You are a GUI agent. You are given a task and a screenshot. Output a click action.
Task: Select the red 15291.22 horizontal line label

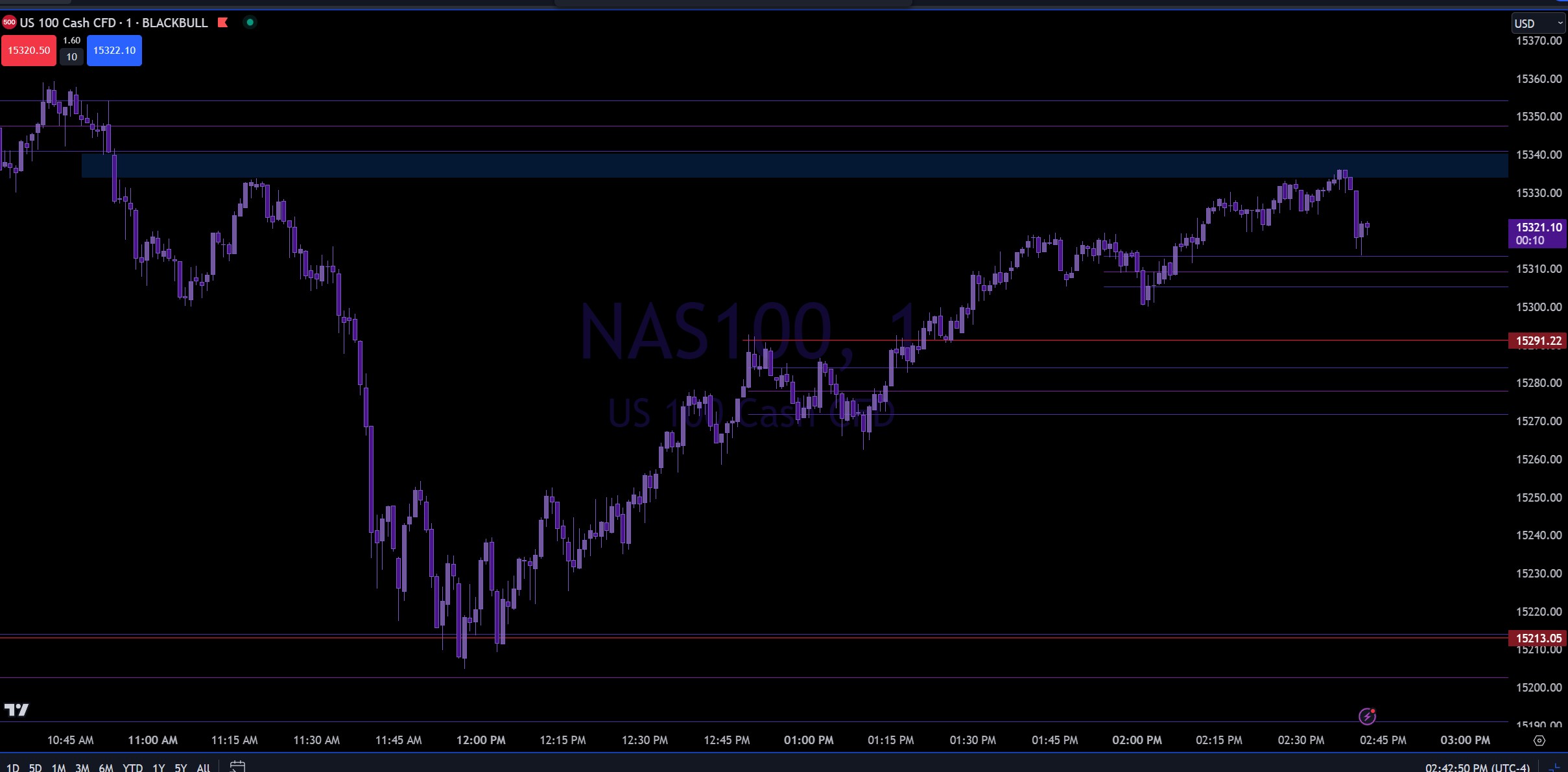point(1538,341)
